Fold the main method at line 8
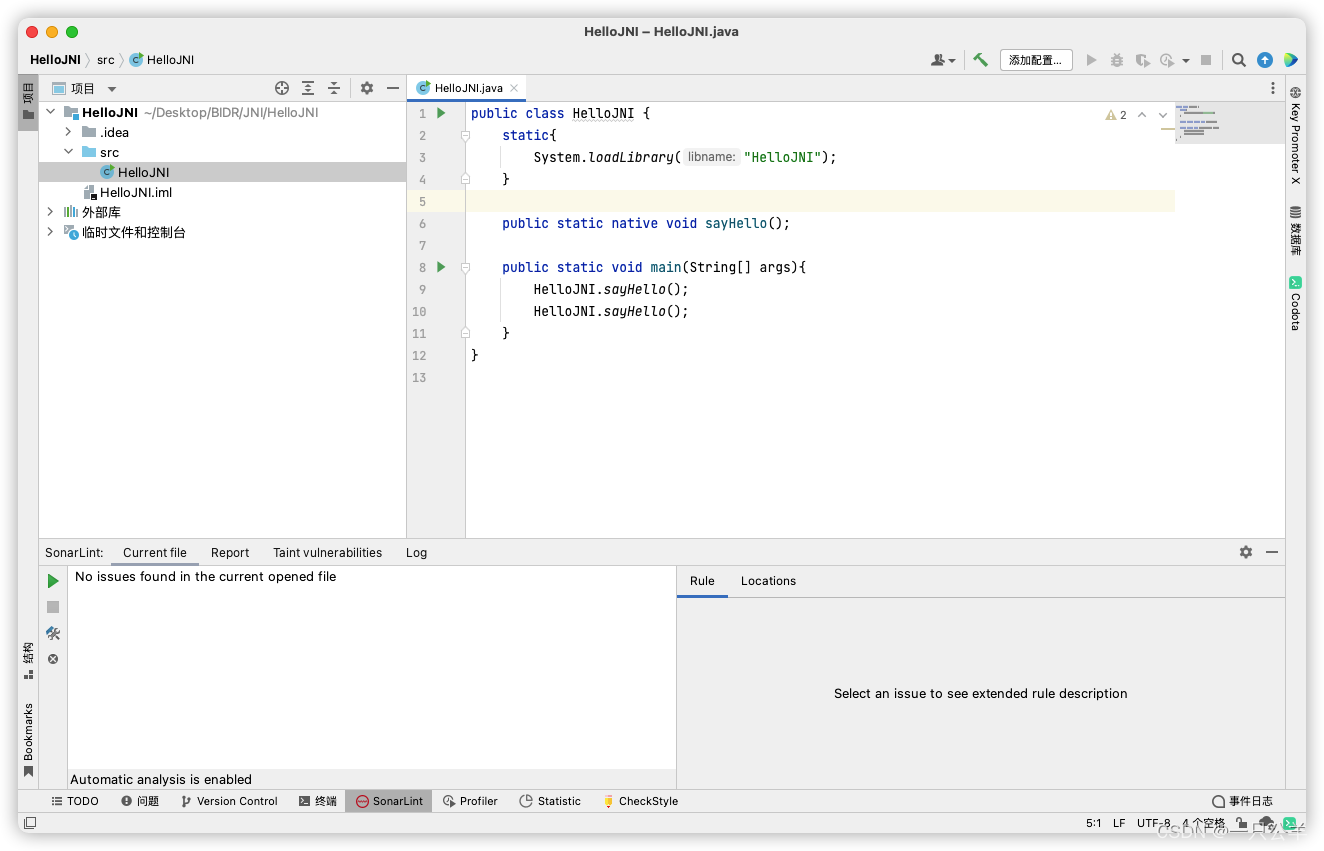Image resolution: width=1324 pixels, height=851 pixels. (465, 267)
